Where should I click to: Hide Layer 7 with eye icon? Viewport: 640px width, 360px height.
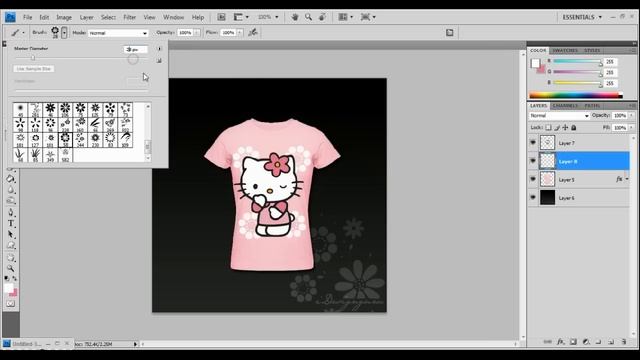533,142
